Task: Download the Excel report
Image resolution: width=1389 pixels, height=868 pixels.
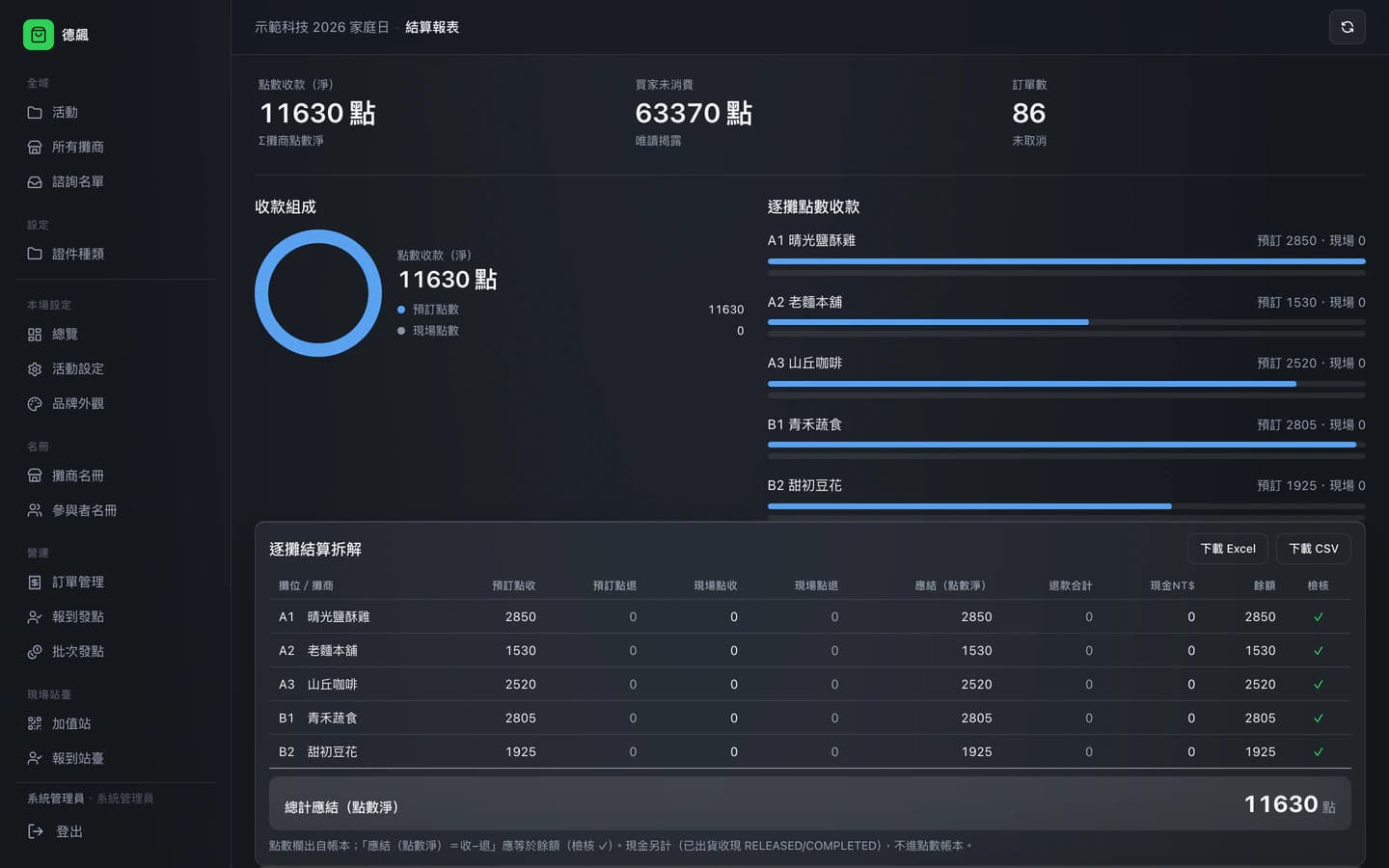Action: [x=1228, y=549]
